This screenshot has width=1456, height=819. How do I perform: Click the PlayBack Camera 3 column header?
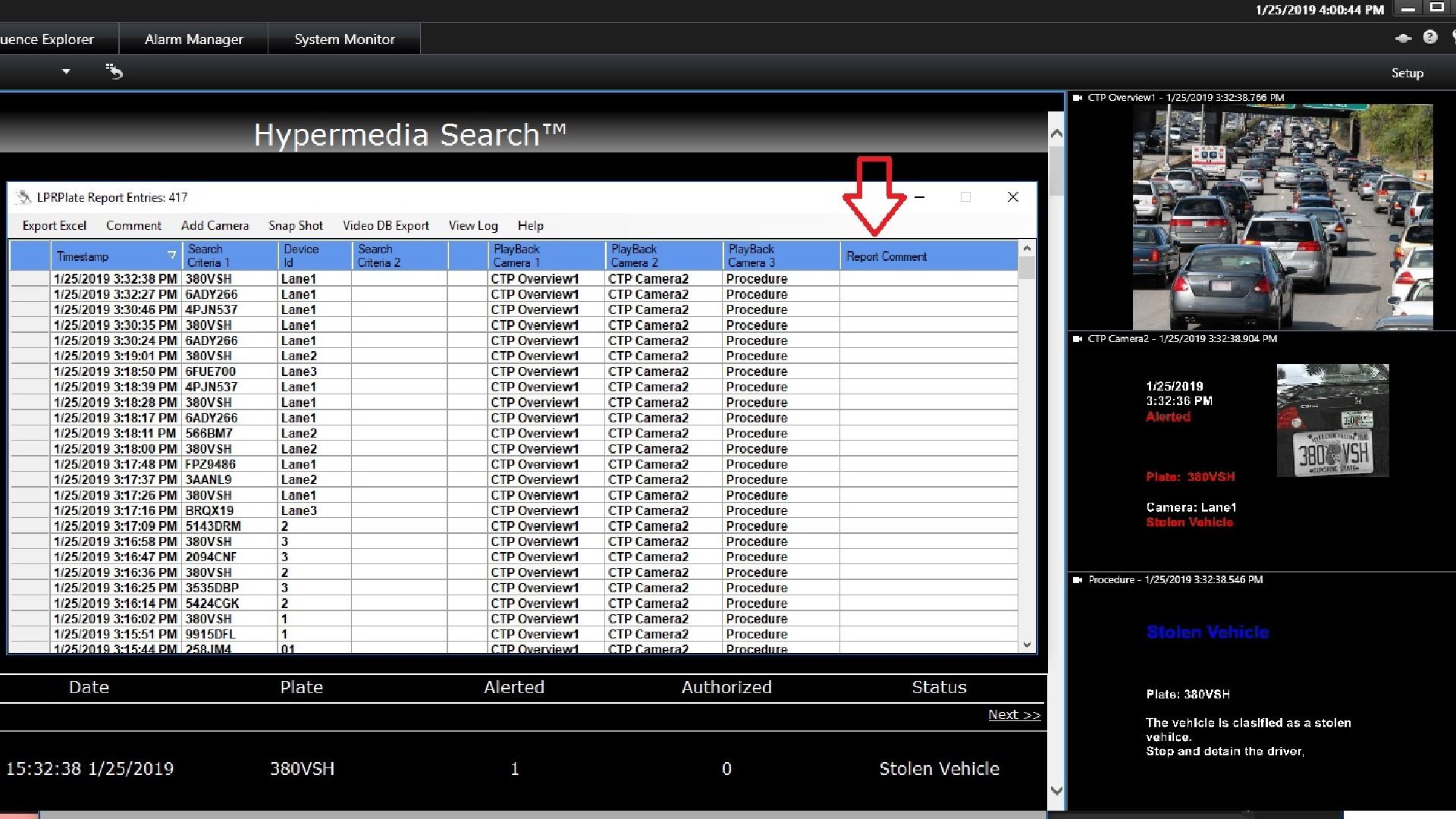tap(781, 256)
